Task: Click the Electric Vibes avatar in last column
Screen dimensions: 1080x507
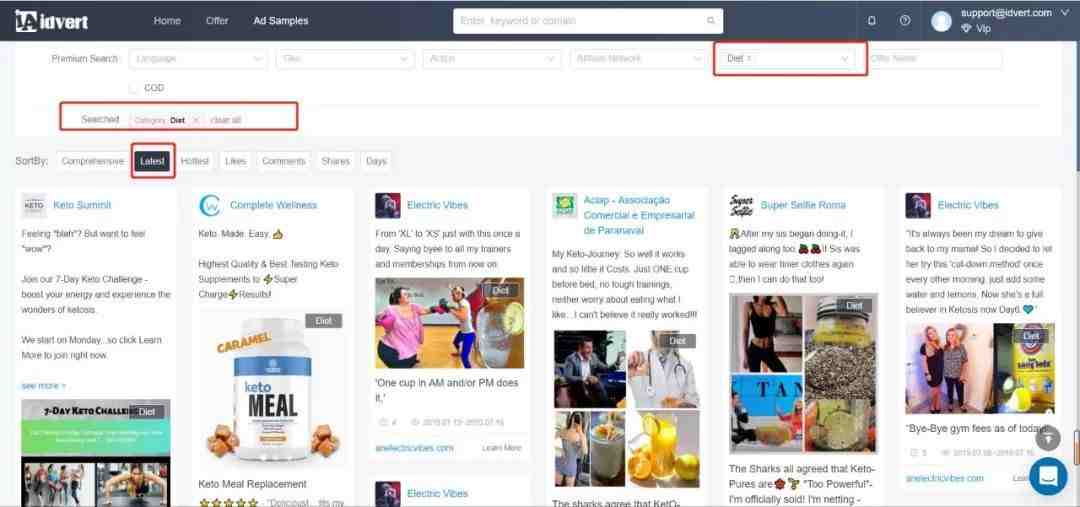Action: 918,205
